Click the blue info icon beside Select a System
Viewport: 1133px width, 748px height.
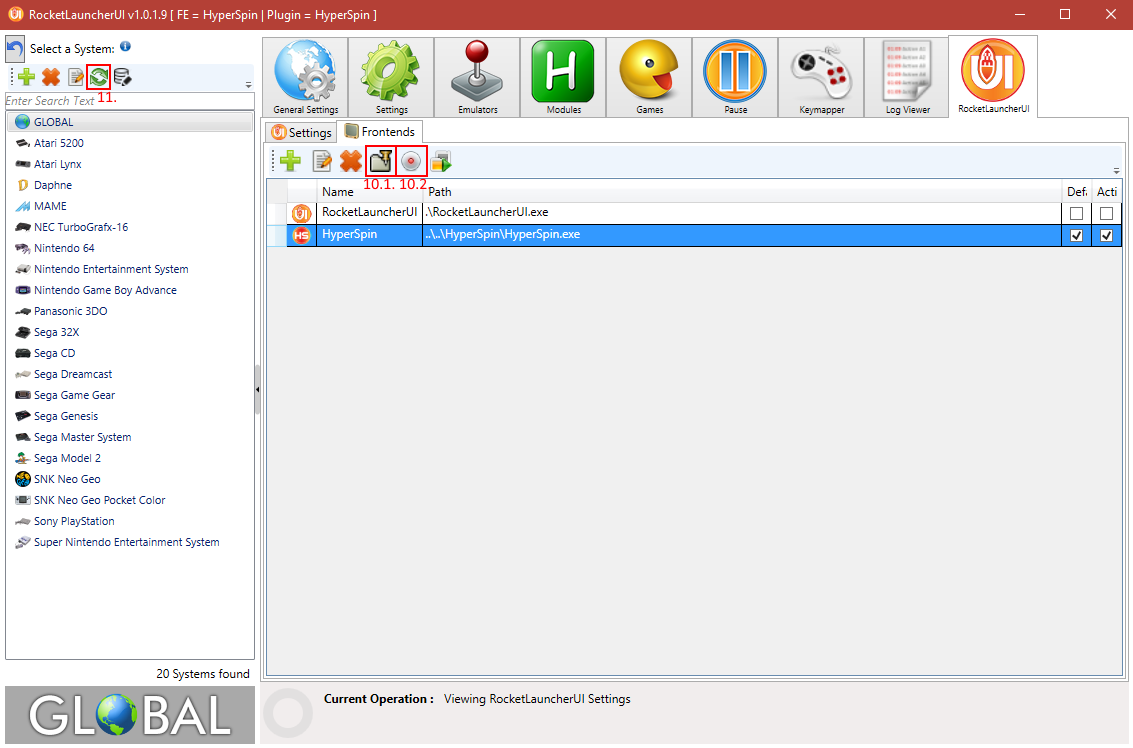tap(125, 46)
